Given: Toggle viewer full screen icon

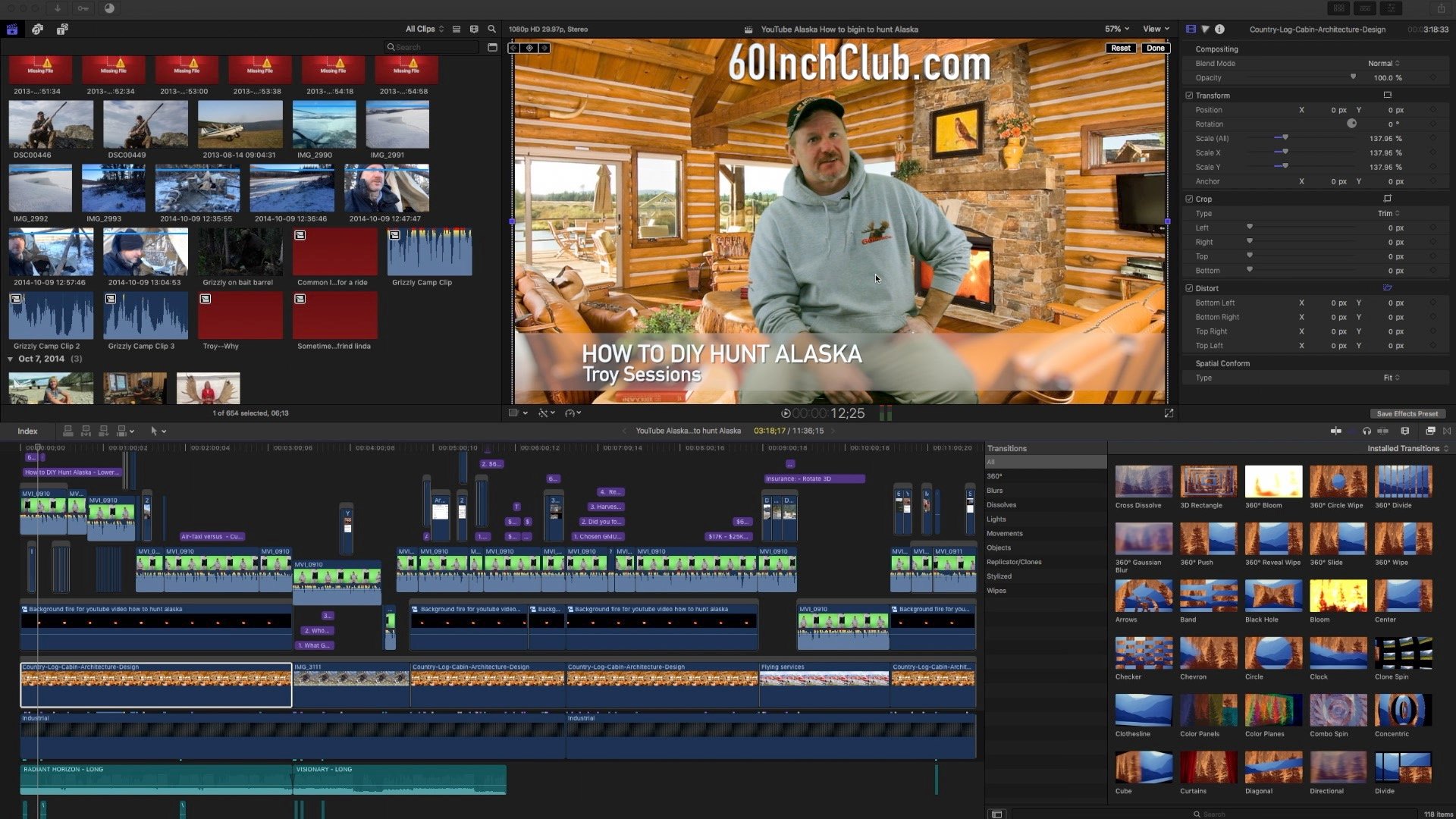Looking at the screenshot, I should (x=1169, y=413).
